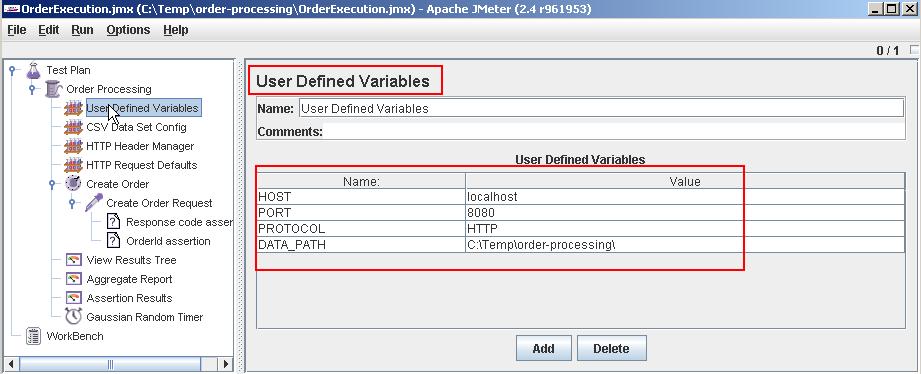Click the Name: column header
This screenshot has height=374, width=921.
[361, 181]
